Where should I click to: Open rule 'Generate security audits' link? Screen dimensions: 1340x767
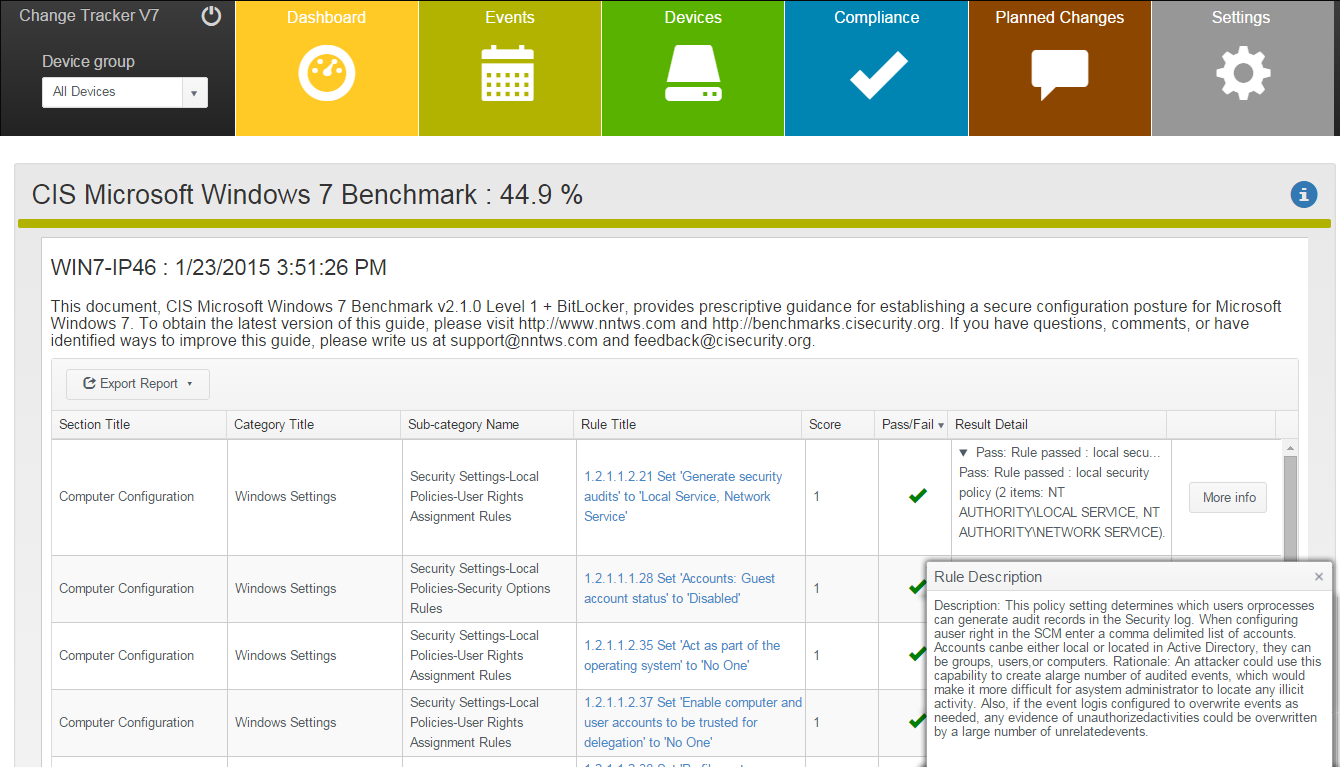[x=684, y=496]
